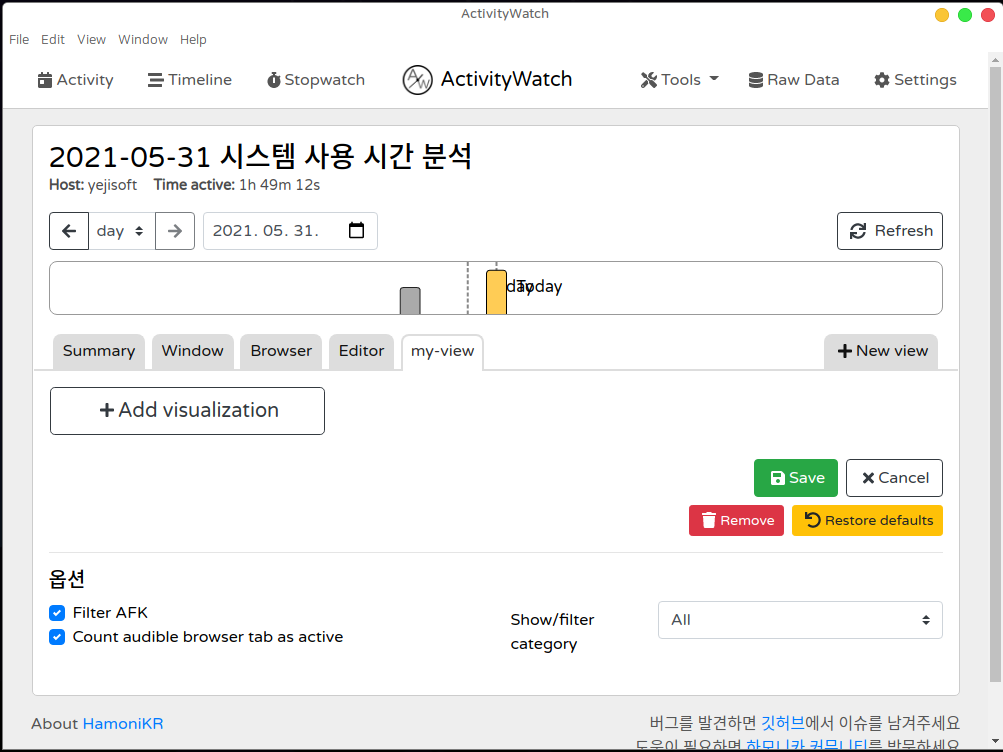1003x752 pixels.
Task: Click the ActivityWatch logo
Action: pos(417,80)
